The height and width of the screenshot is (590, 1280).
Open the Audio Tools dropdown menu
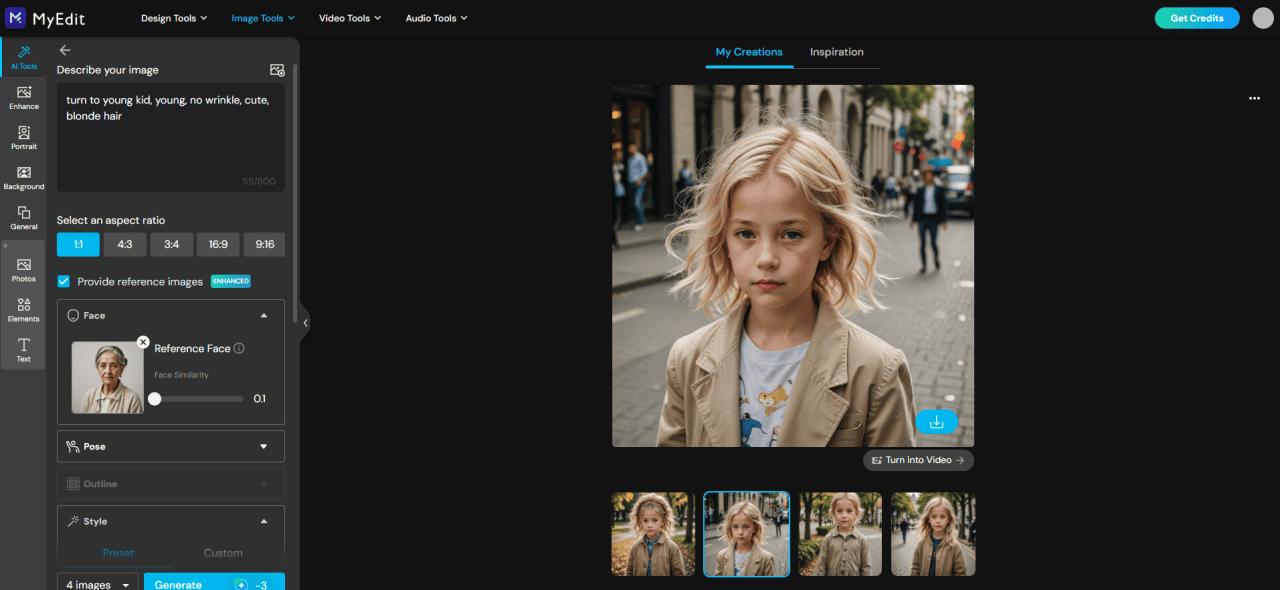(436, 18)
